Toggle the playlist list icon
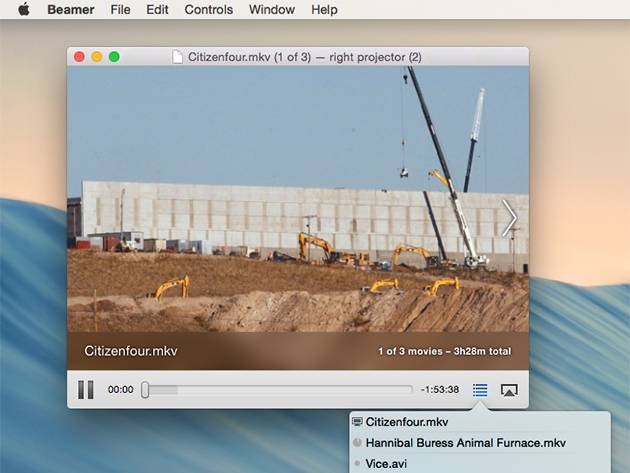Screen dimensions: 630x473 (480, 390)
